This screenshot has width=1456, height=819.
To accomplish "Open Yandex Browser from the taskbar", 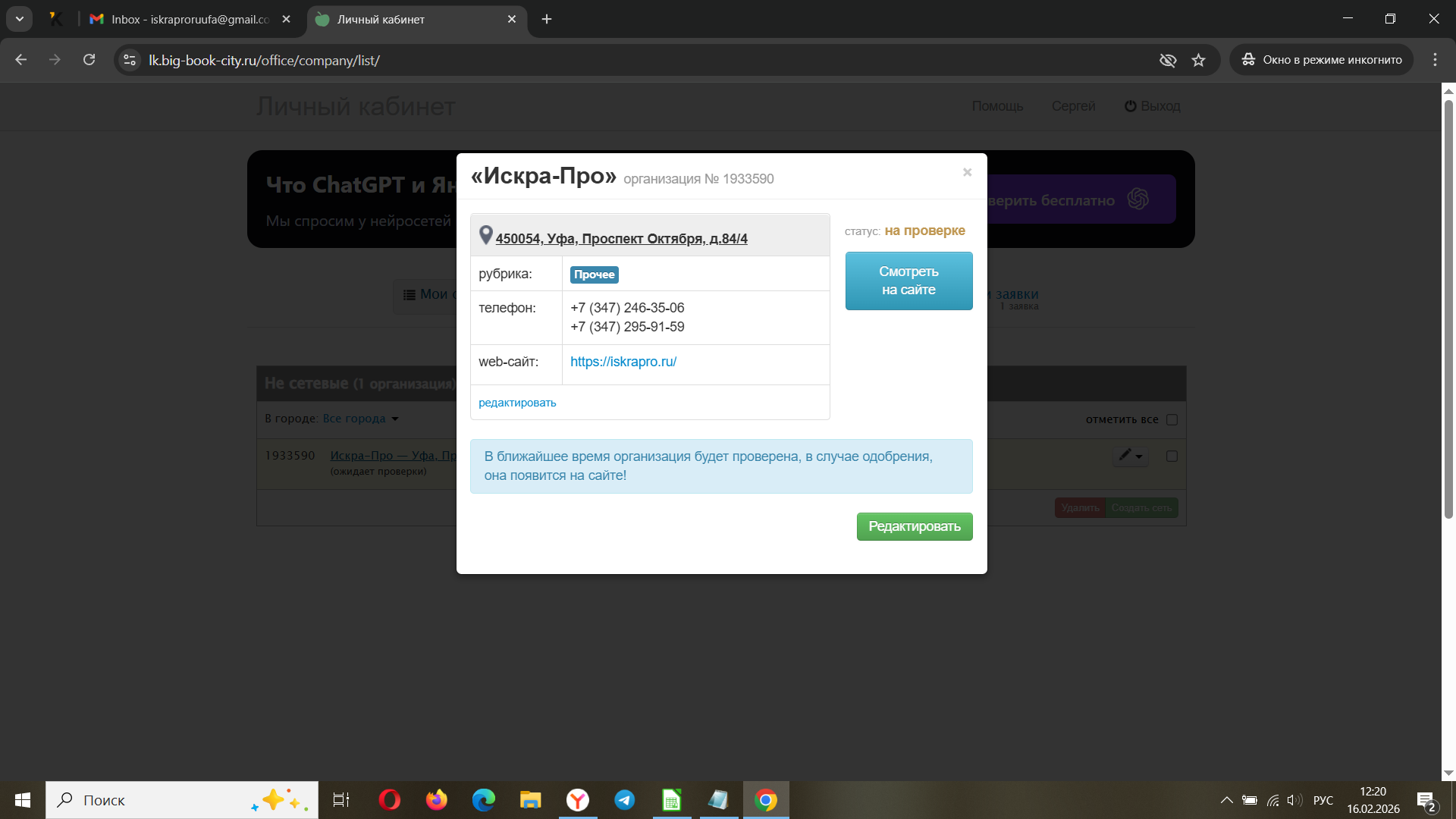I will [577, 800].
